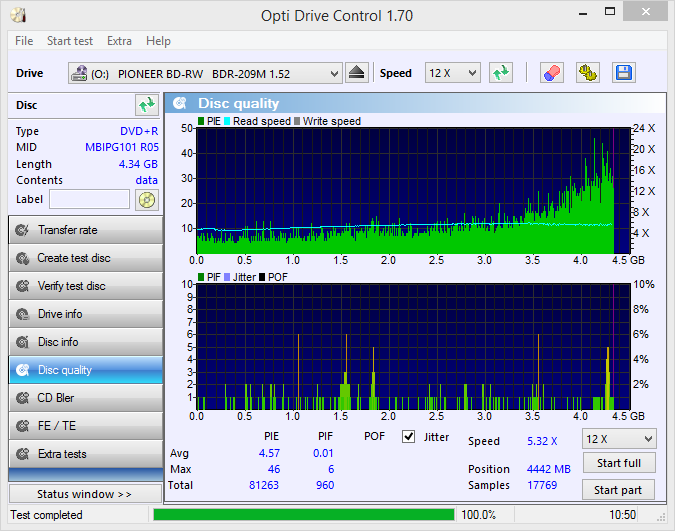Open the FE / TE test page
This screenshot has width=675, height=531.
(x=85, y=426)
